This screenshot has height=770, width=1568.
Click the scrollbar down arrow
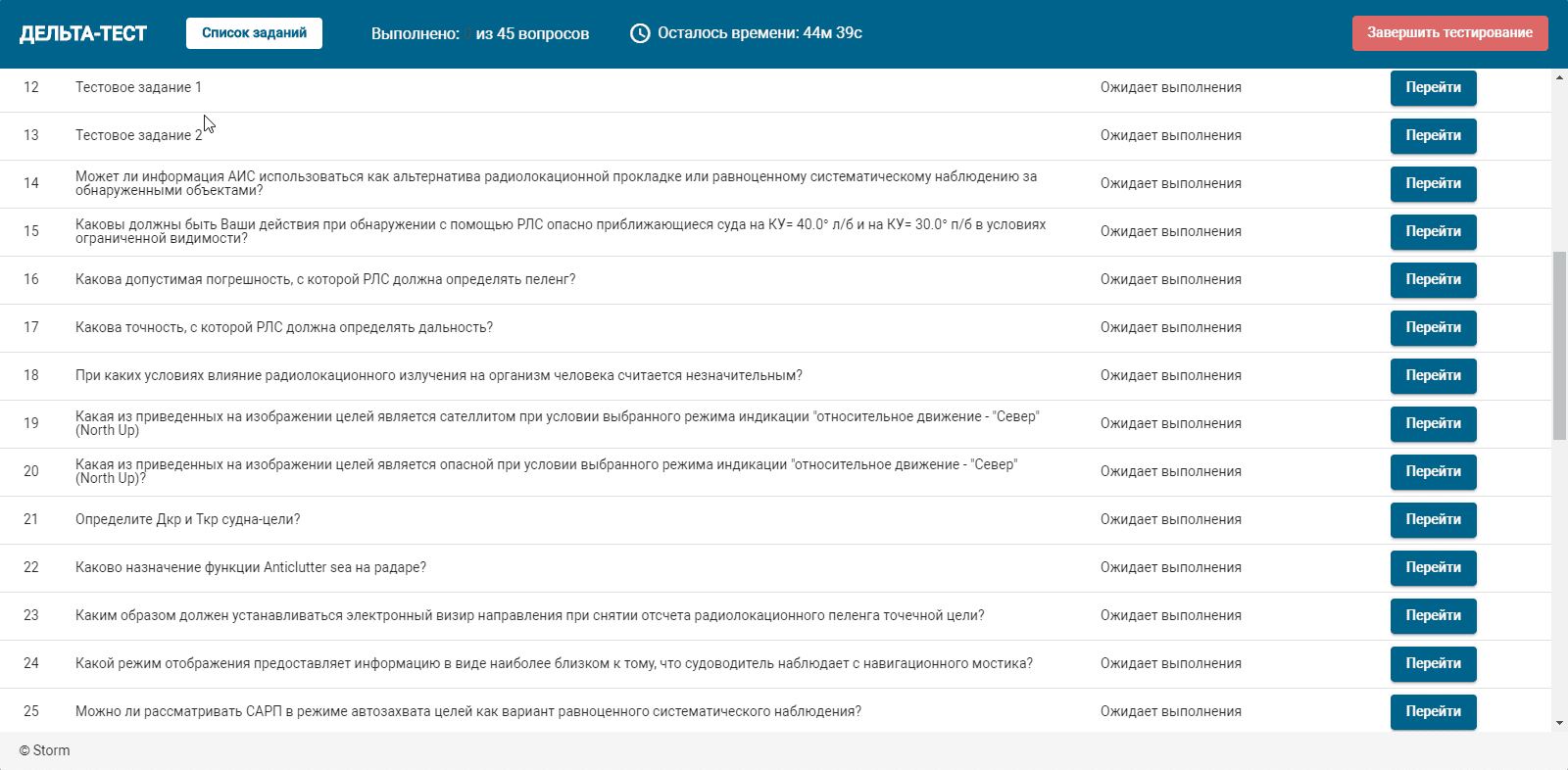(x=1559, y=724)
